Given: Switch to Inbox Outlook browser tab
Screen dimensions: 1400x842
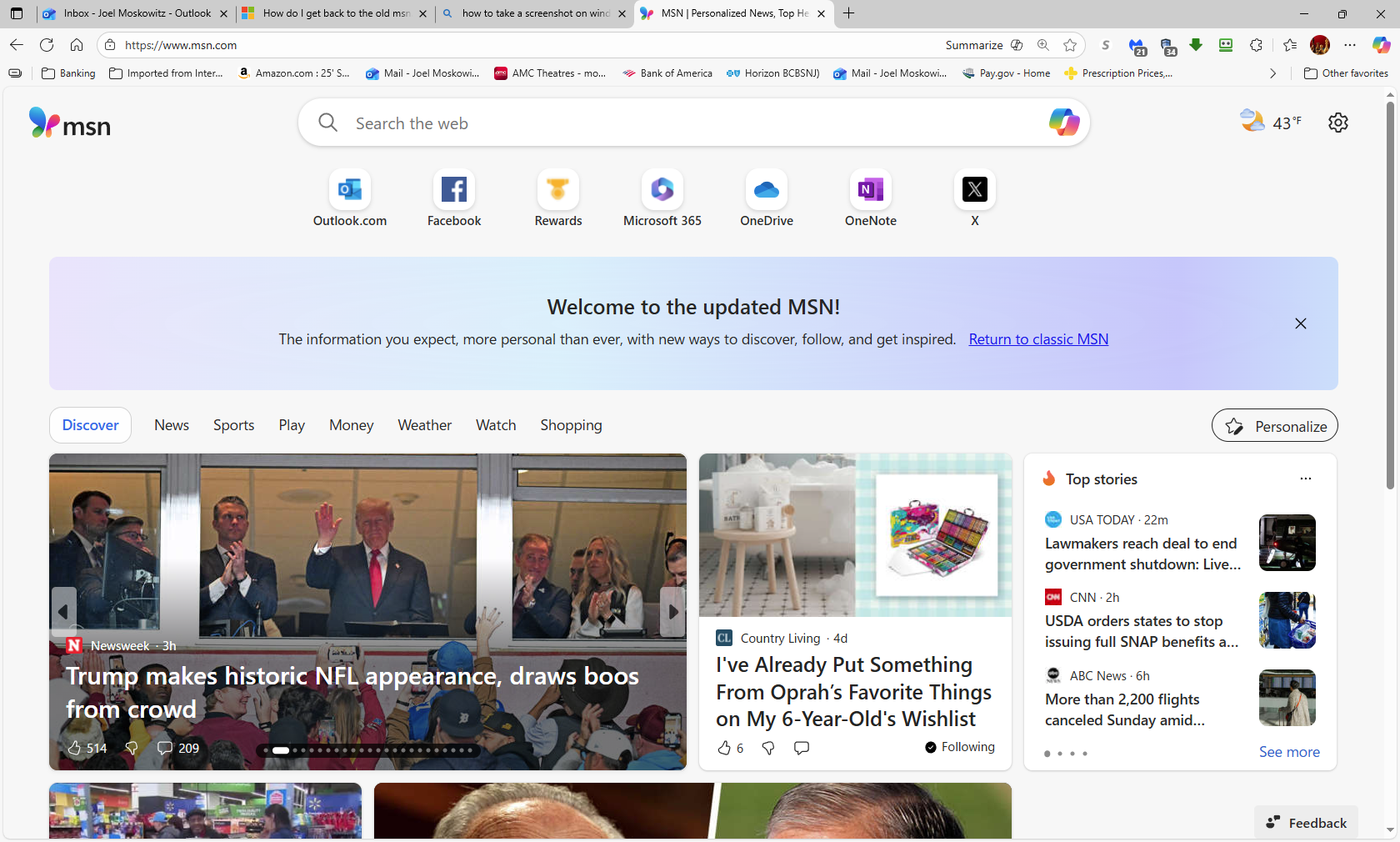Looking at the screenshot, I should [134, 13].
